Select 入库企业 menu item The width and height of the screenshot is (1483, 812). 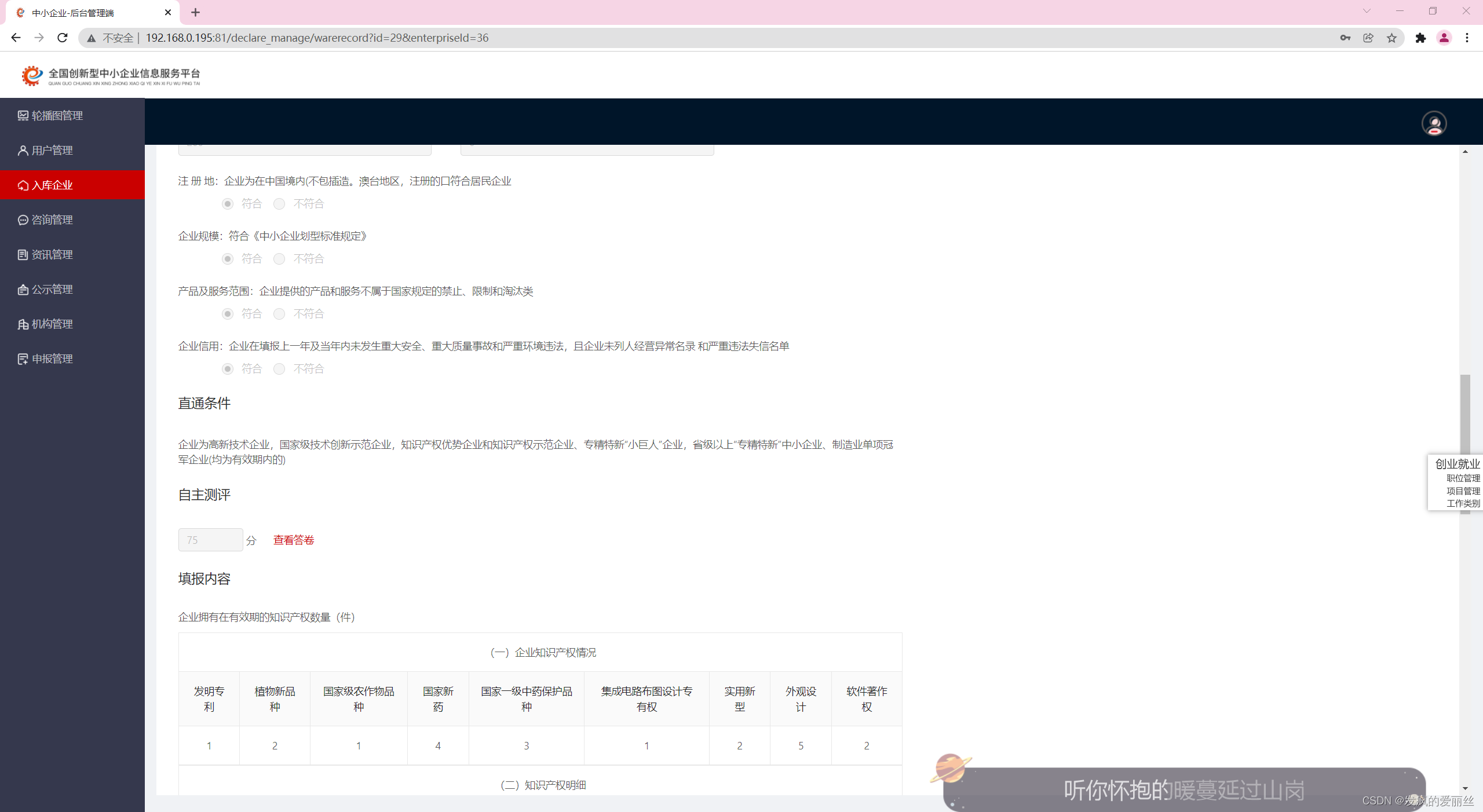(52, 185)
